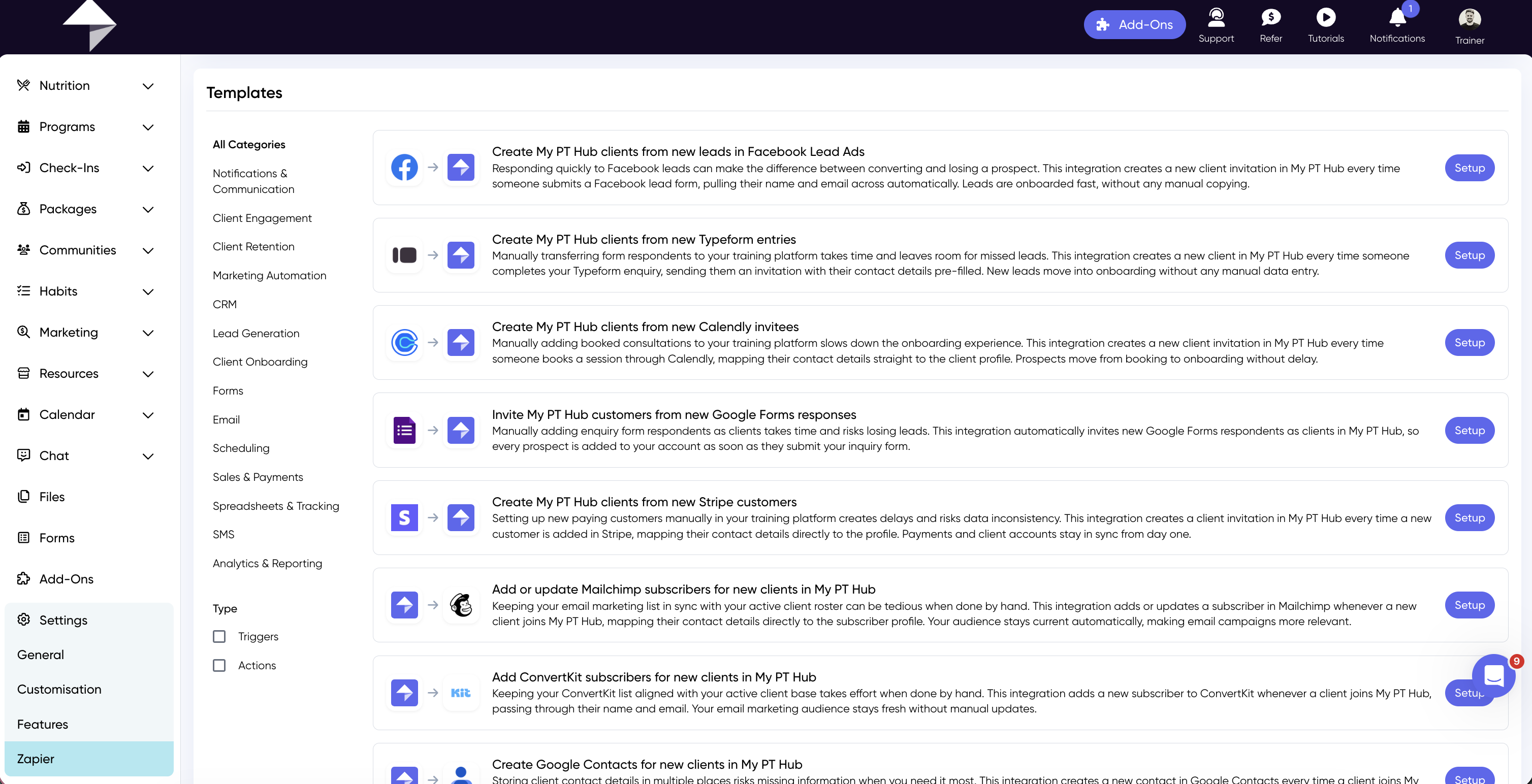
Task: Filter by Client Engagement category
Action: tap(262, 217)
